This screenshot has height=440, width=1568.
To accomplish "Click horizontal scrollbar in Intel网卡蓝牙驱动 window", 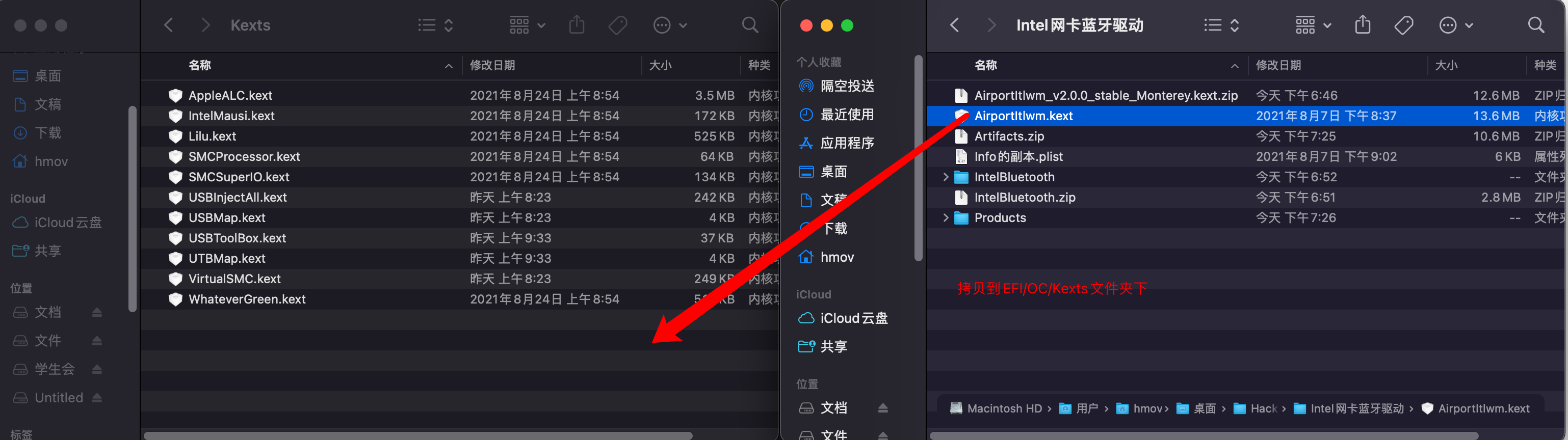I will point(1204,436).
